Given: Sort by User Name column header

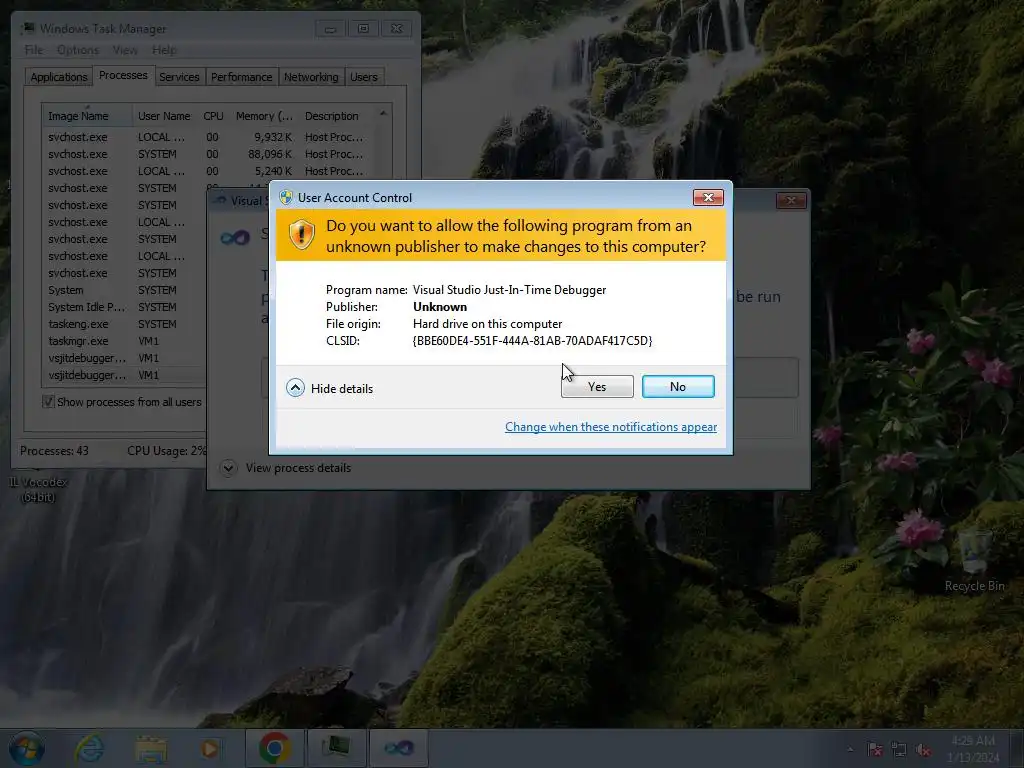Looking at the screenshot, I should tap(165, 116).
